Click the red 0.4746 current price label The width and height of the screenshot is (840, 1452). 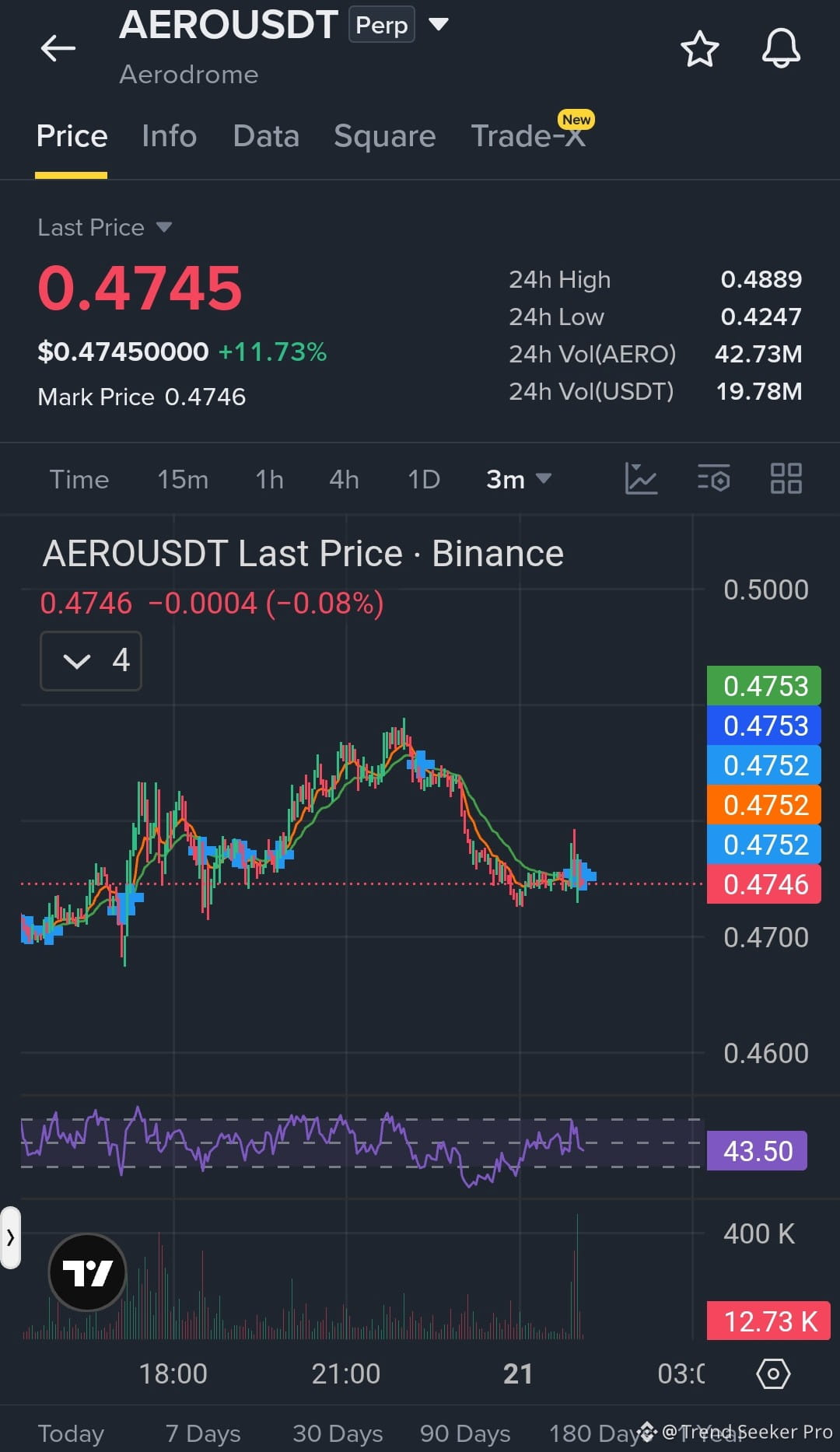point(764,884)
